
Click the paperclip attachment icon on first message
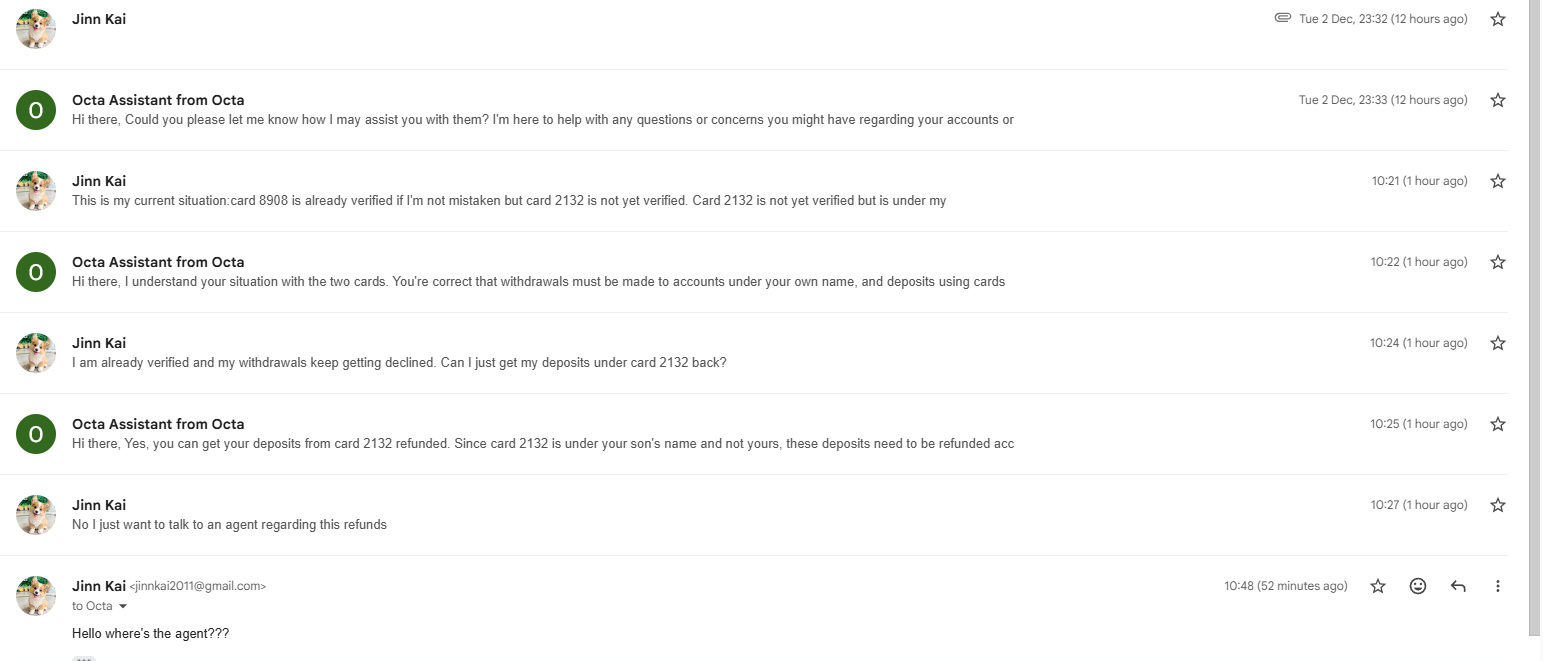click(1282, 18)
